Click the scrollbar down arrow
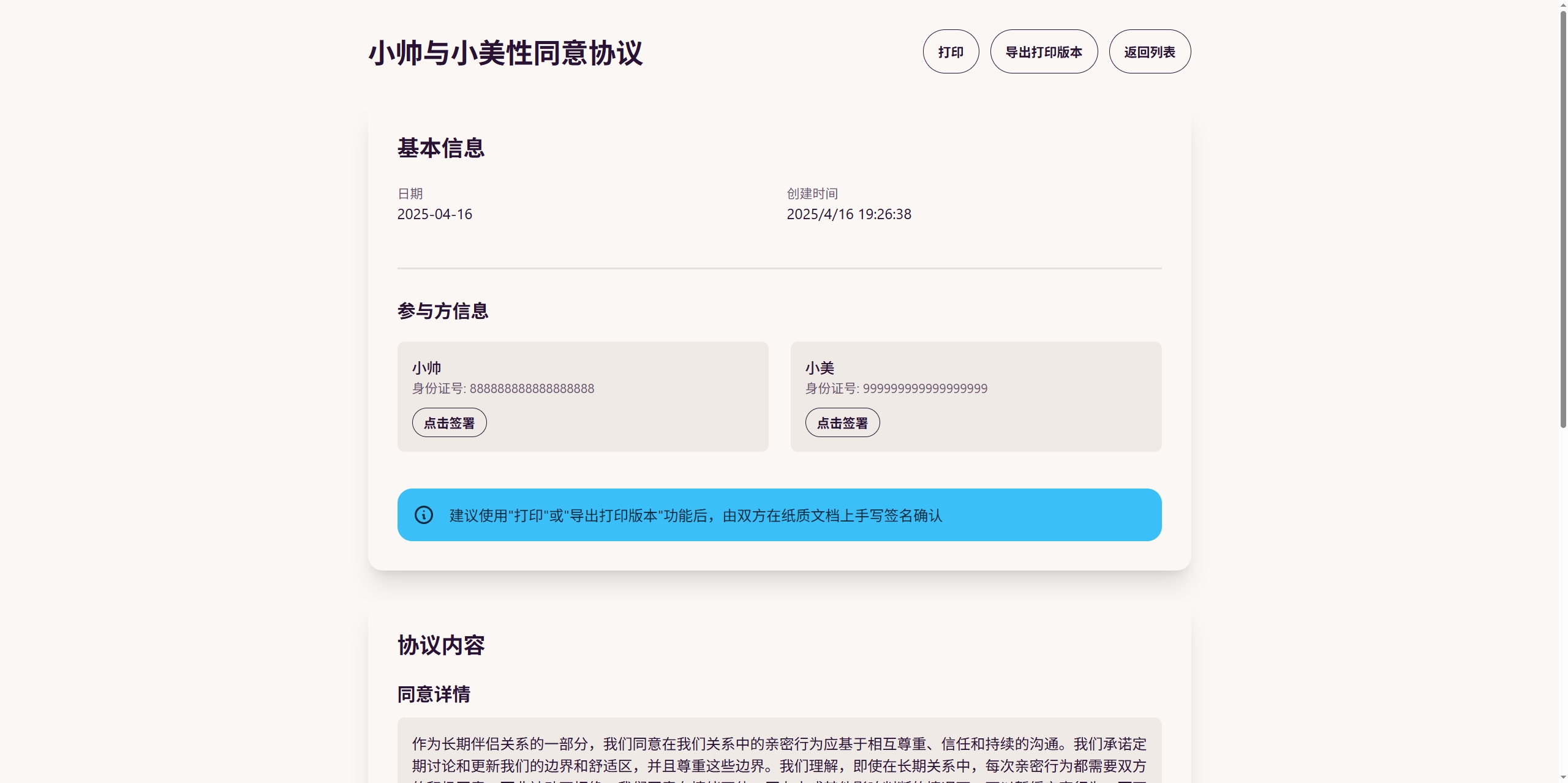Image resolution: width=1568 pixels, height=783 pixels. (x=1562, y=777)
